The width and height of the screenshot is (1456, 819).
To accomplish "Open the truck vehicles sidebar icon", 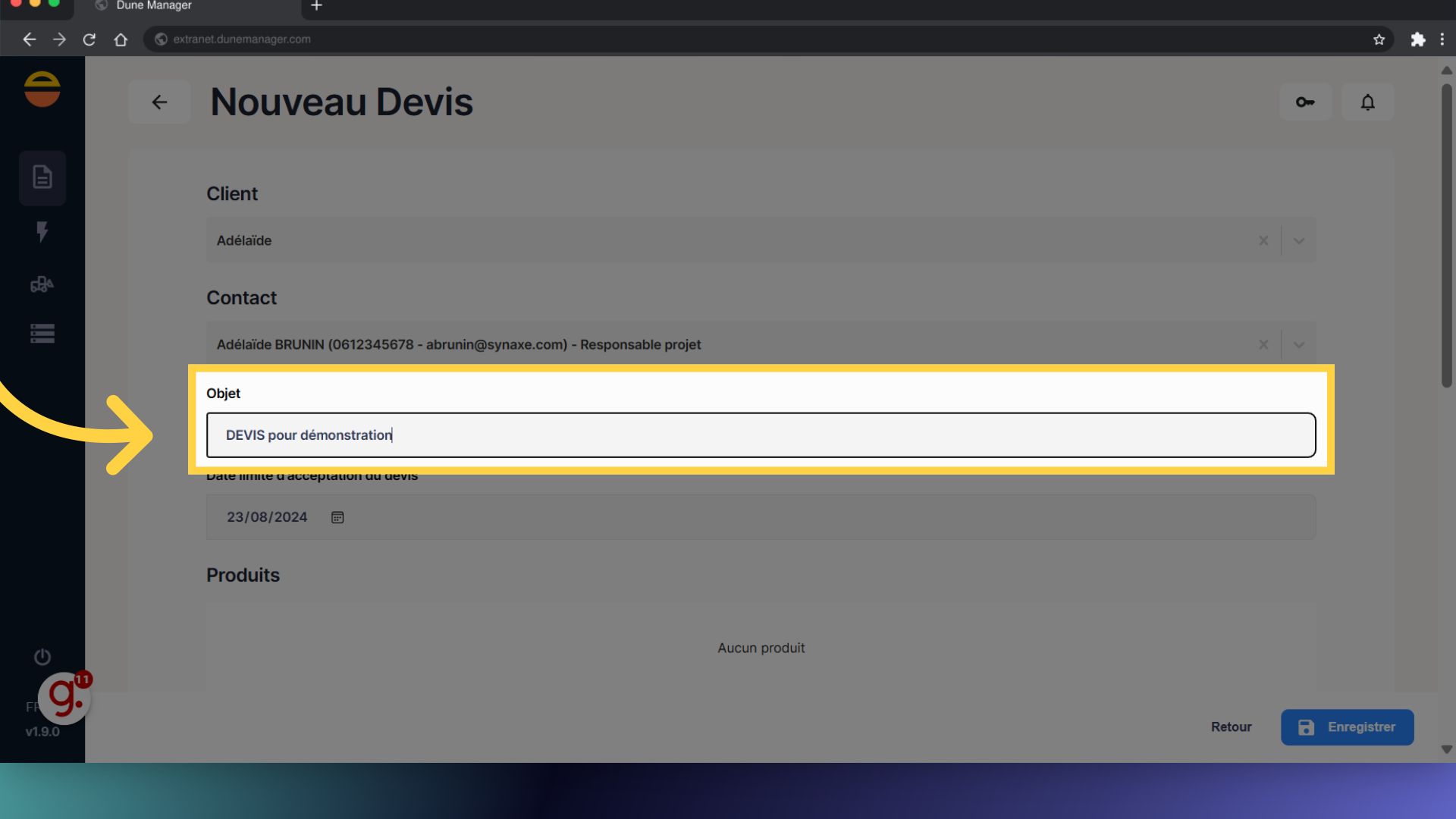I will [42, 284].
